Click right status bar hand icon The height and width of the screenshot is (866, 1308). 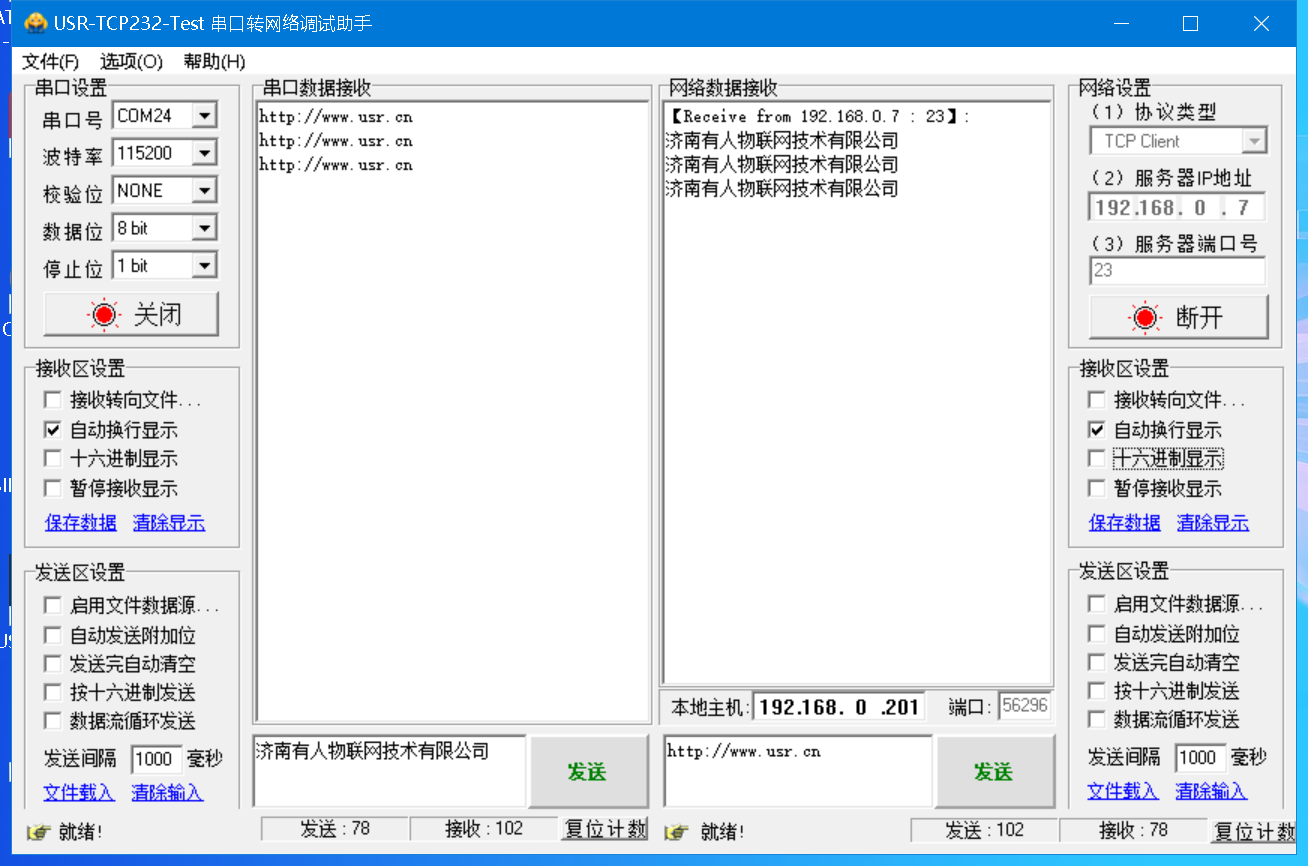(x=677, y=831)
